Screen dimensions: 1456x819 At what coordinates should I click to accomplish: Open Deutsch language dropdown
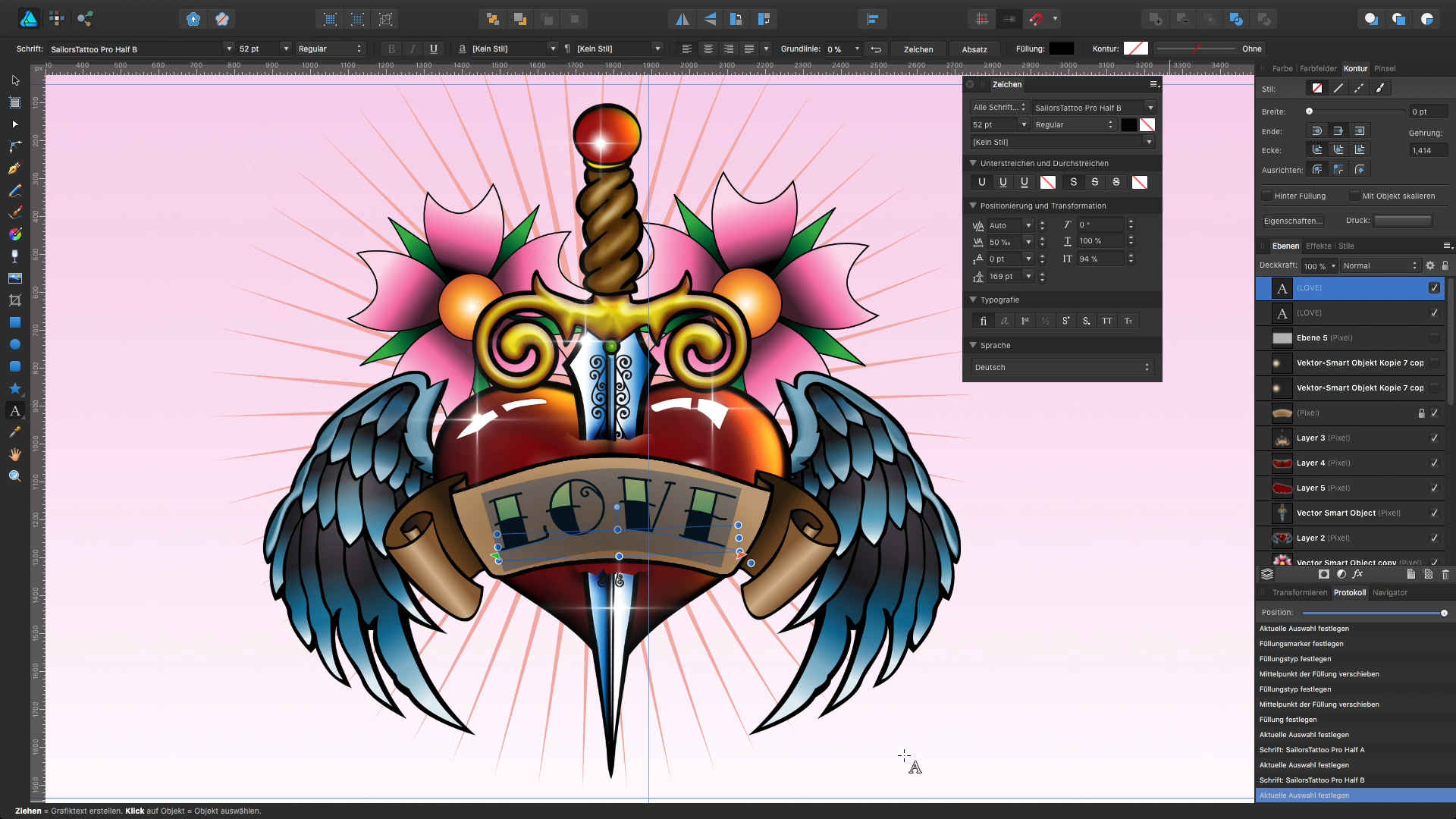1062,367
